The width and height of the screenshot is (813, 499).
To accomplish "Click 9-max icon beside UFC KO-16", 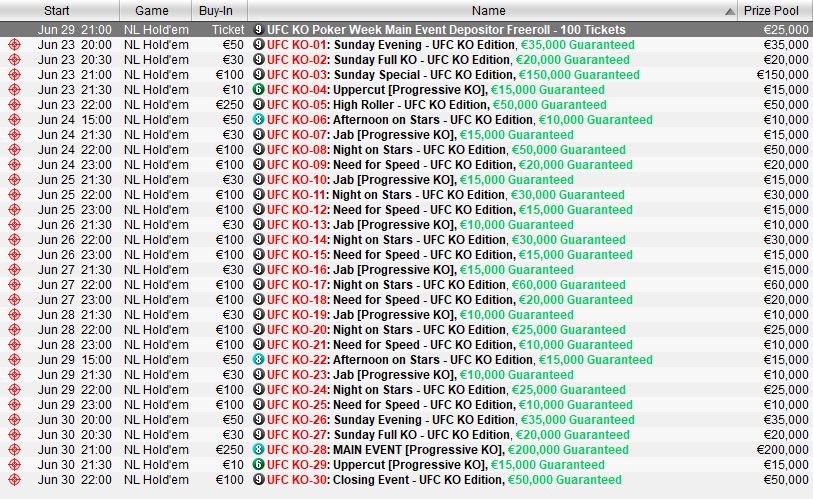I will [258, 270].
